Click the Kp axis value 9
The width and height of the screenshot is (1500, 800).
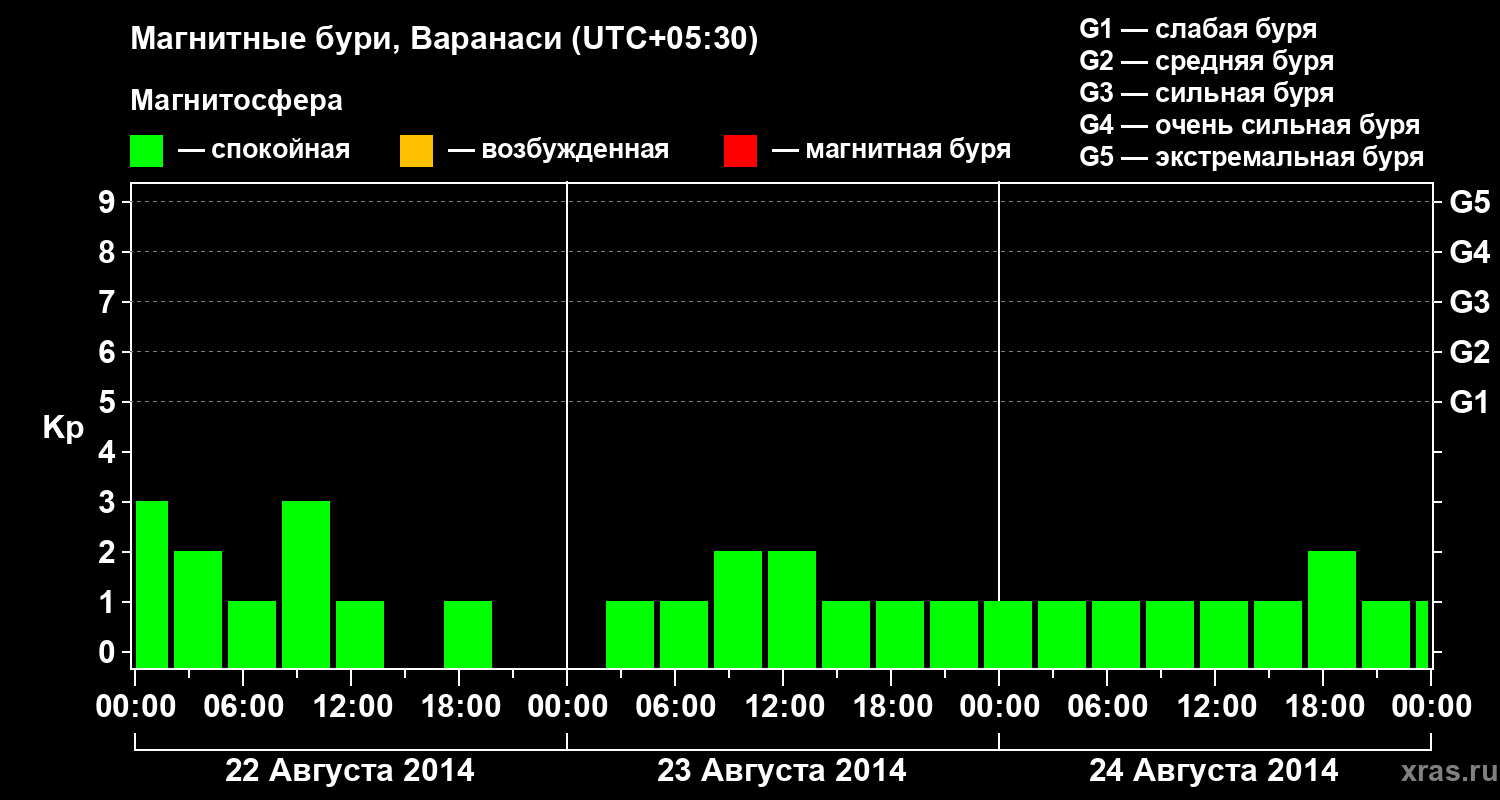tap(109, 202)
